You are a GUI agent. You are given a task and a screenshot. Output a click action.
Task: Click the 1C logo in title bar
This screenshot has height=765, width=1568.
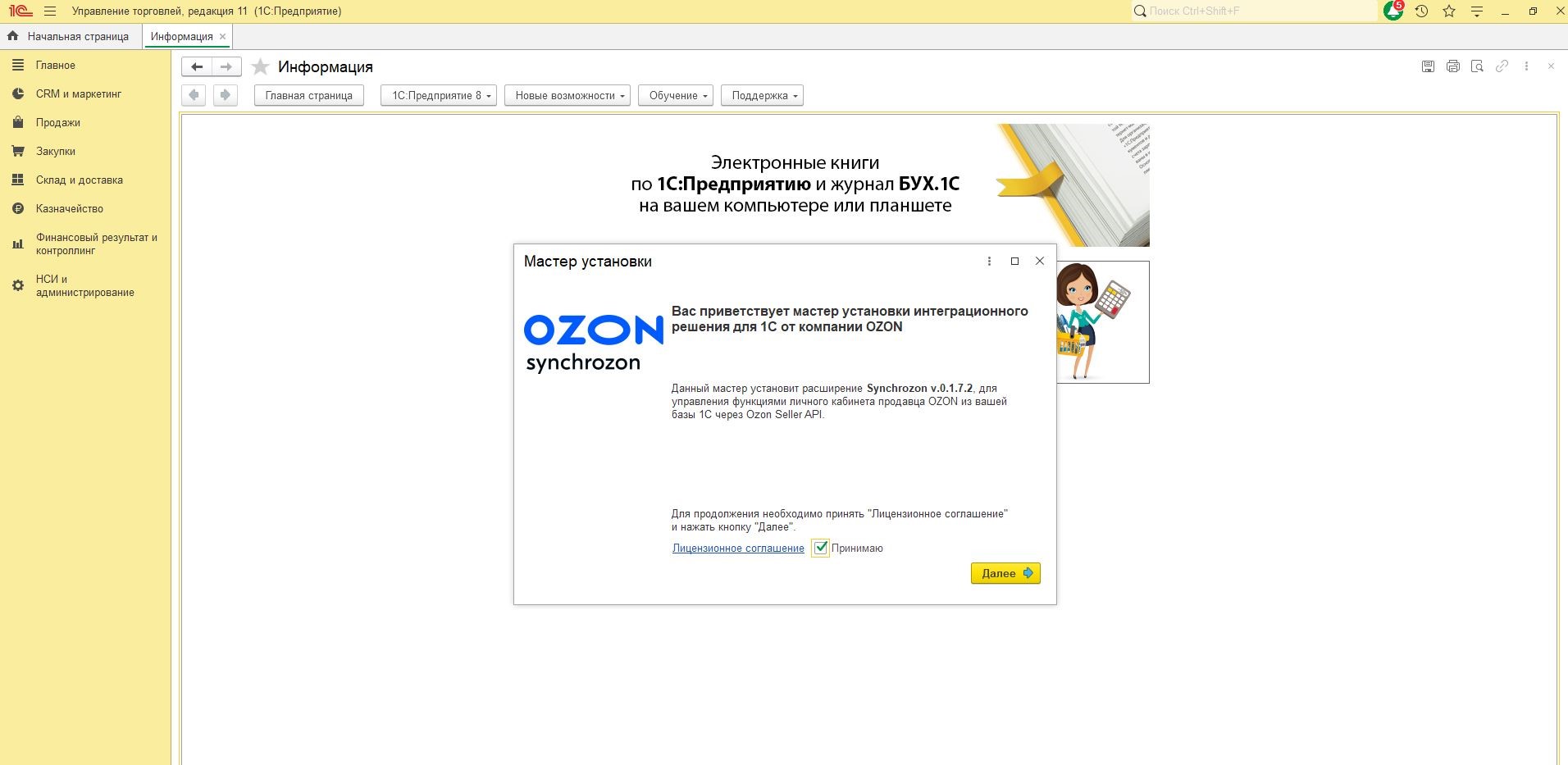tap(21, 11)
